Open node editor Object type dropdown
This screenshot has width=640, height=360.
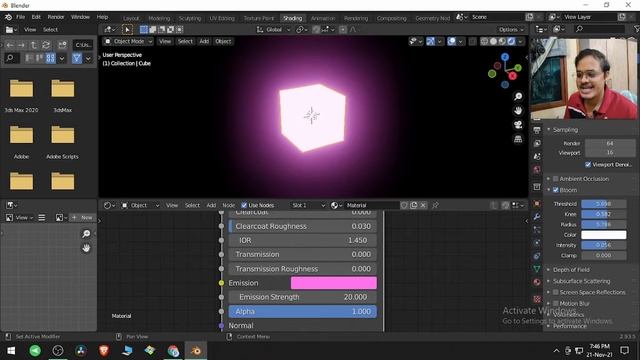pyautogui.click(x=140, y=205)
